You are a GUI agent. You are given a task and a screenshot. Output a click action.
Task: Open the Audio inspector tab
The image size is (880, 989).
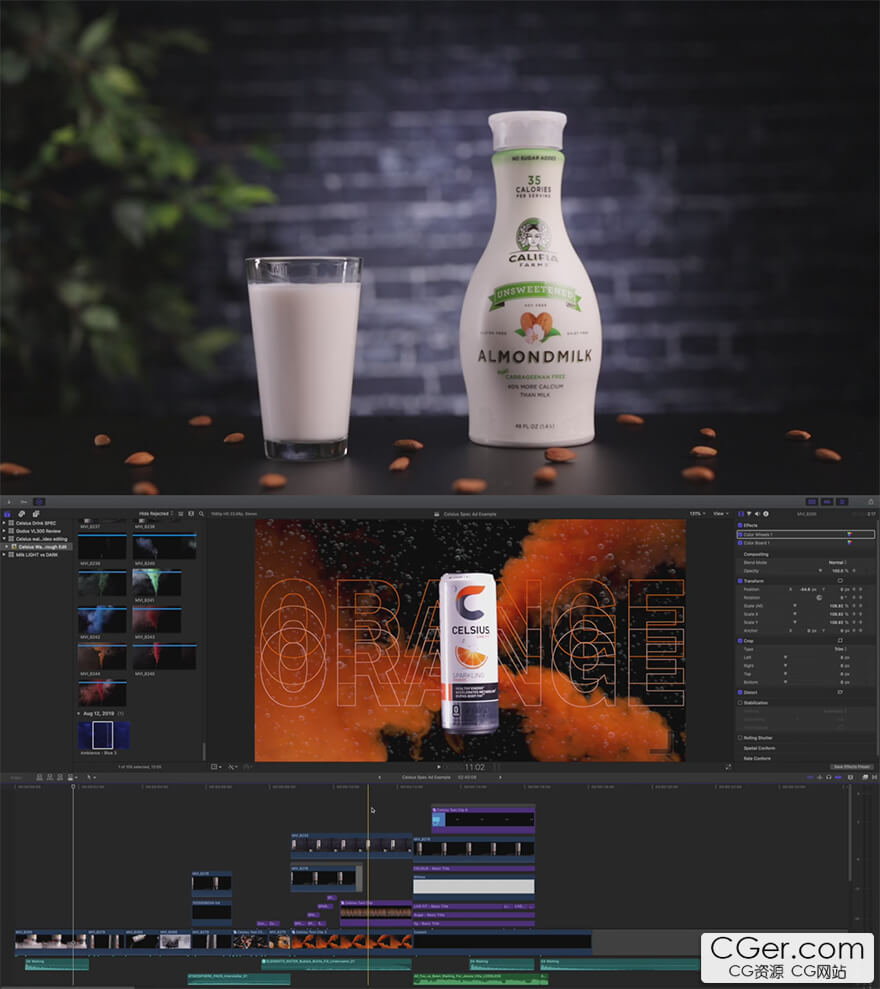coord(758,514)
